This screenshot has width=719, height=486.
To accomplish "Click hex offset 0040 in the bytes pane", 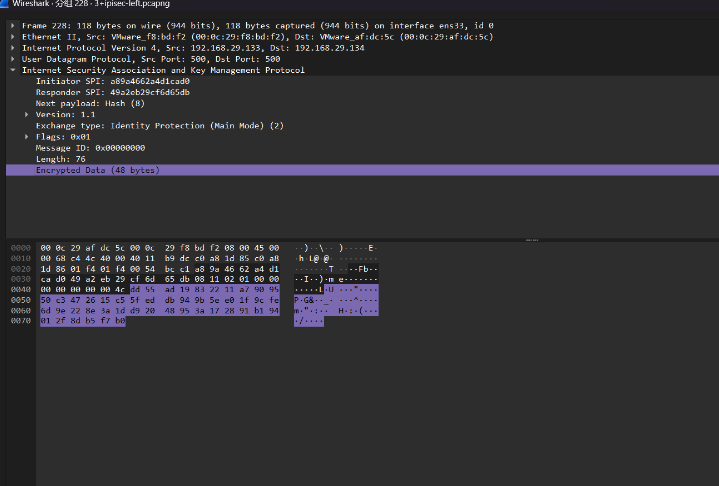I will coord(21,290).
